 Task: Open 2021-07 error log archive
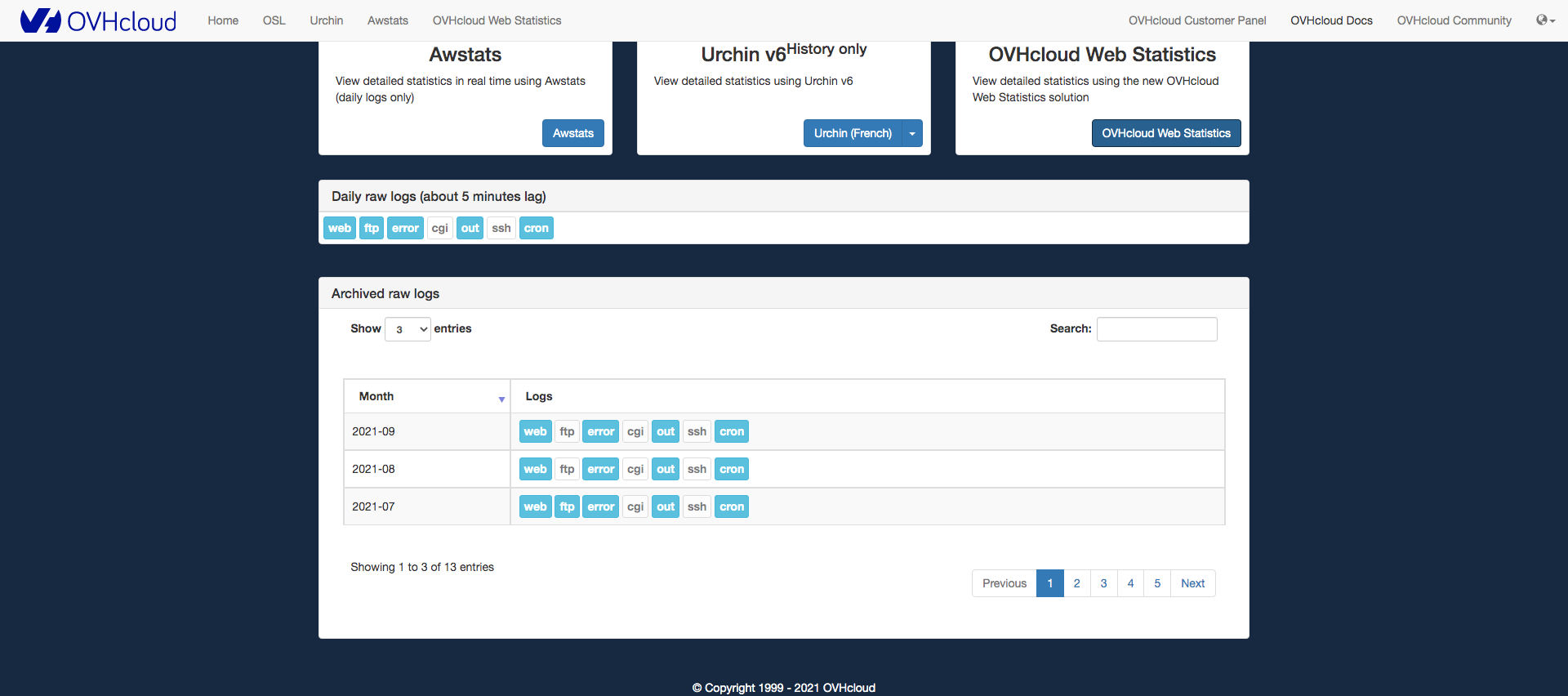pyautogui.click(x=601, y=506)
